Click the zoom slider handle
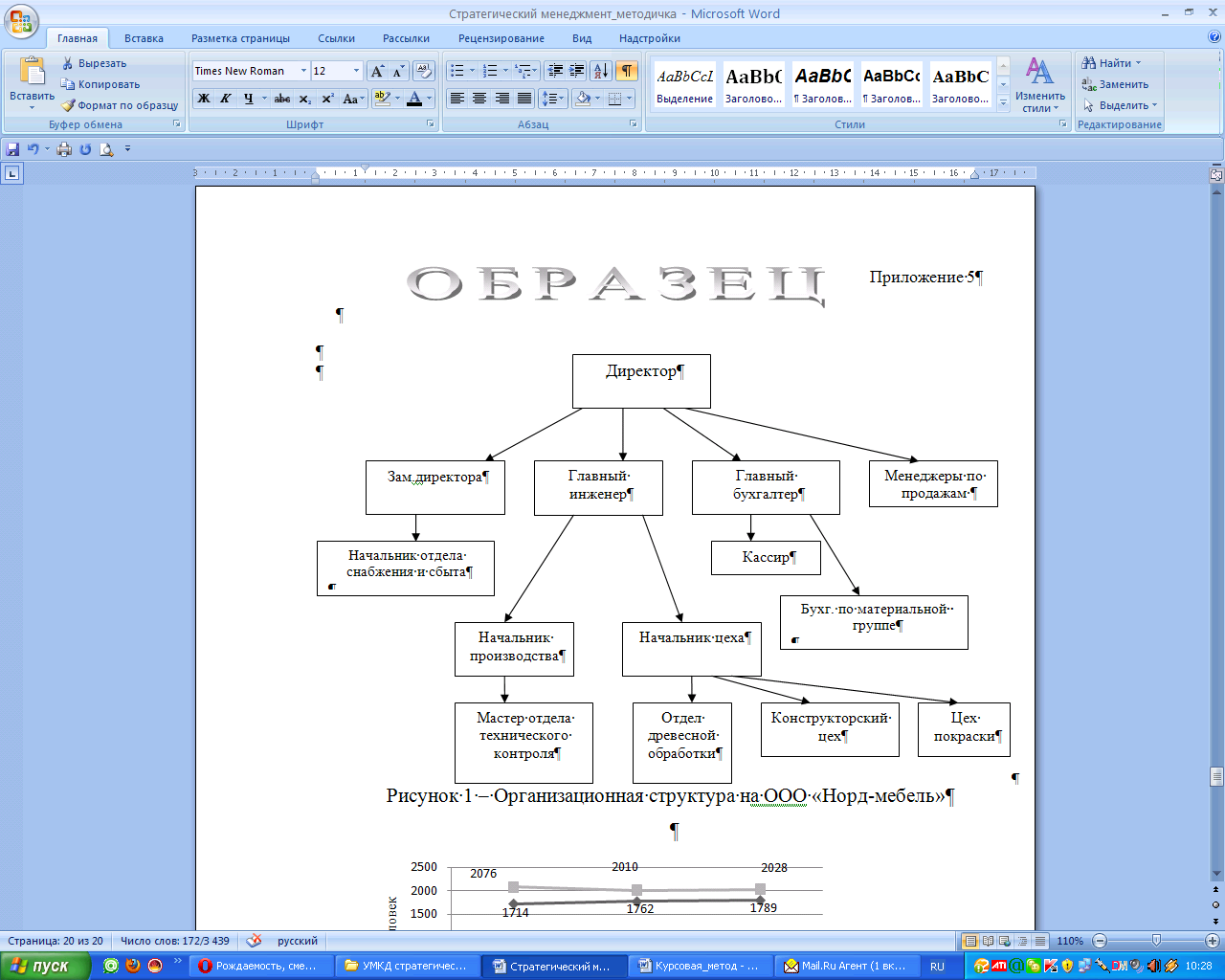Viewport: 1225px width, 980px height. point(1156,941)
